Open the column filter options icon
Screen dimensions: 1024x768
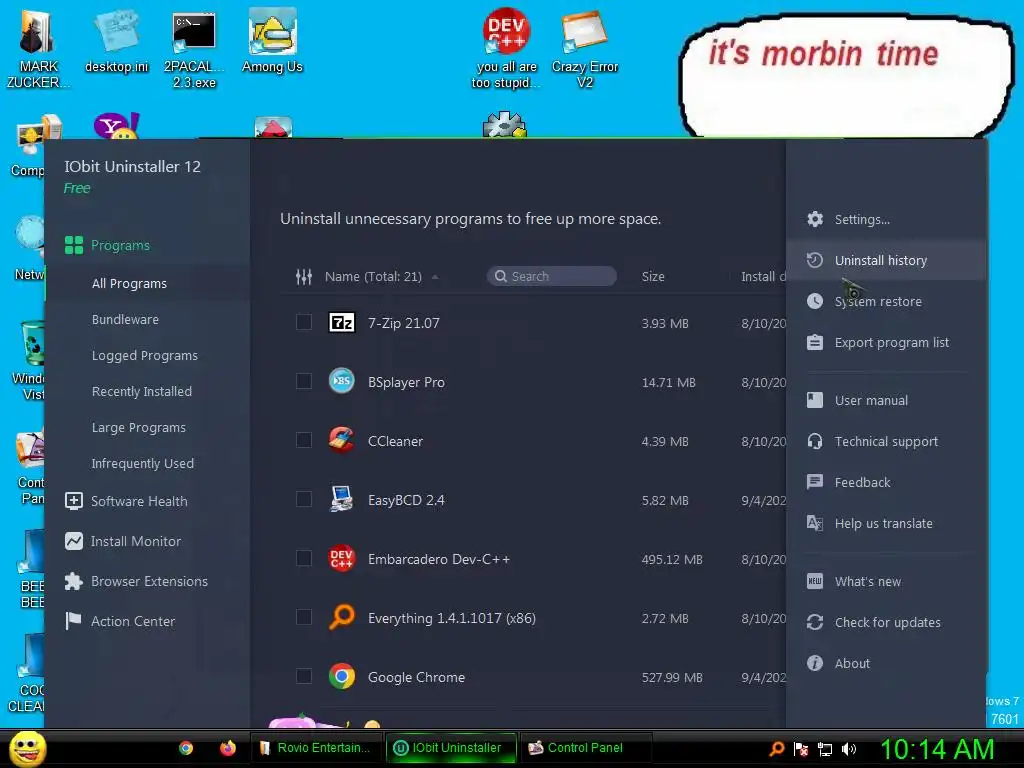pyautogui.click(x=304, y=277)
